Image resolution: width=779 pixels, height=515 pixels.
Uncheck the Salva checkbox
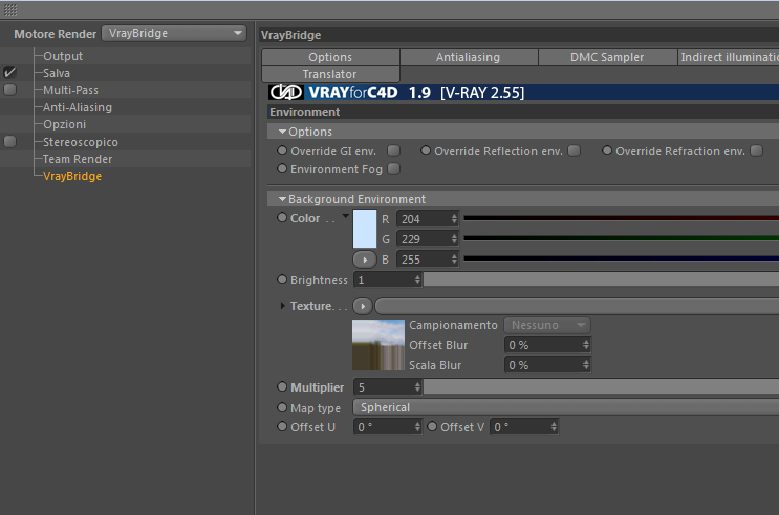point(10,73)
